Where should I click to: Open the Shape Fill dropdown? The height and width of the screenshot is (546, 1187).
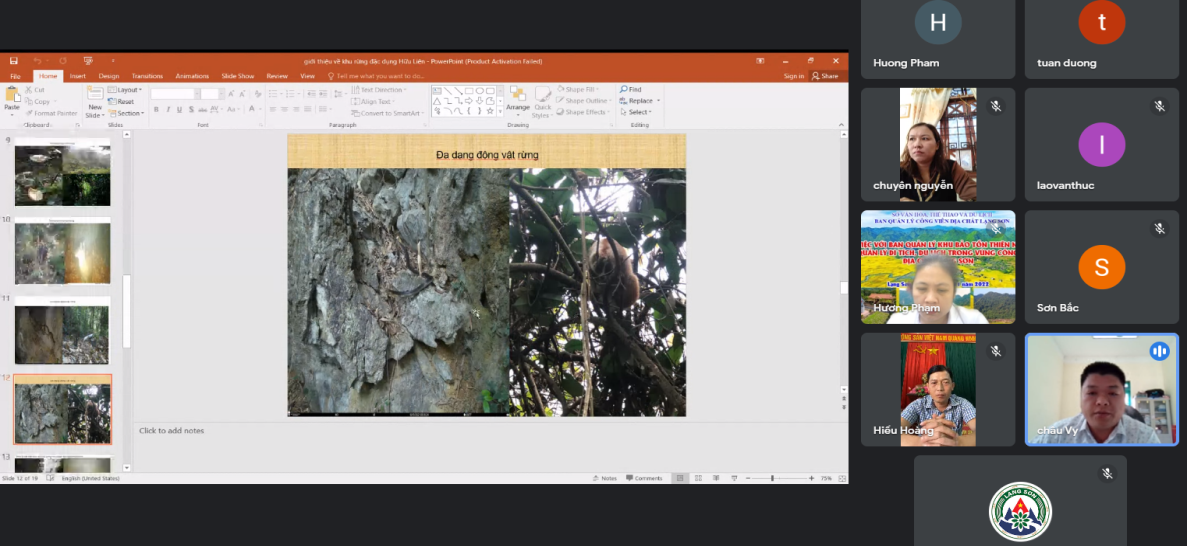579,89
